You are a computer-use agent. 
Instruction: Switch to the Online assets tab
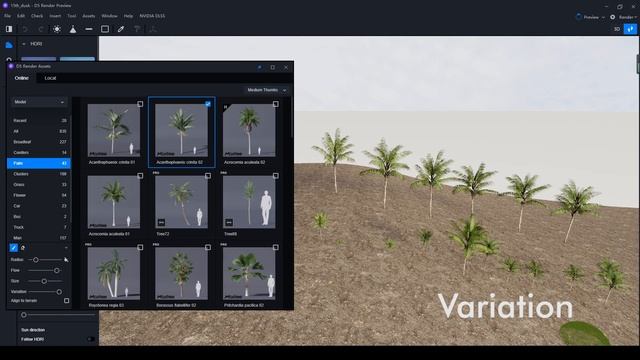22,78
